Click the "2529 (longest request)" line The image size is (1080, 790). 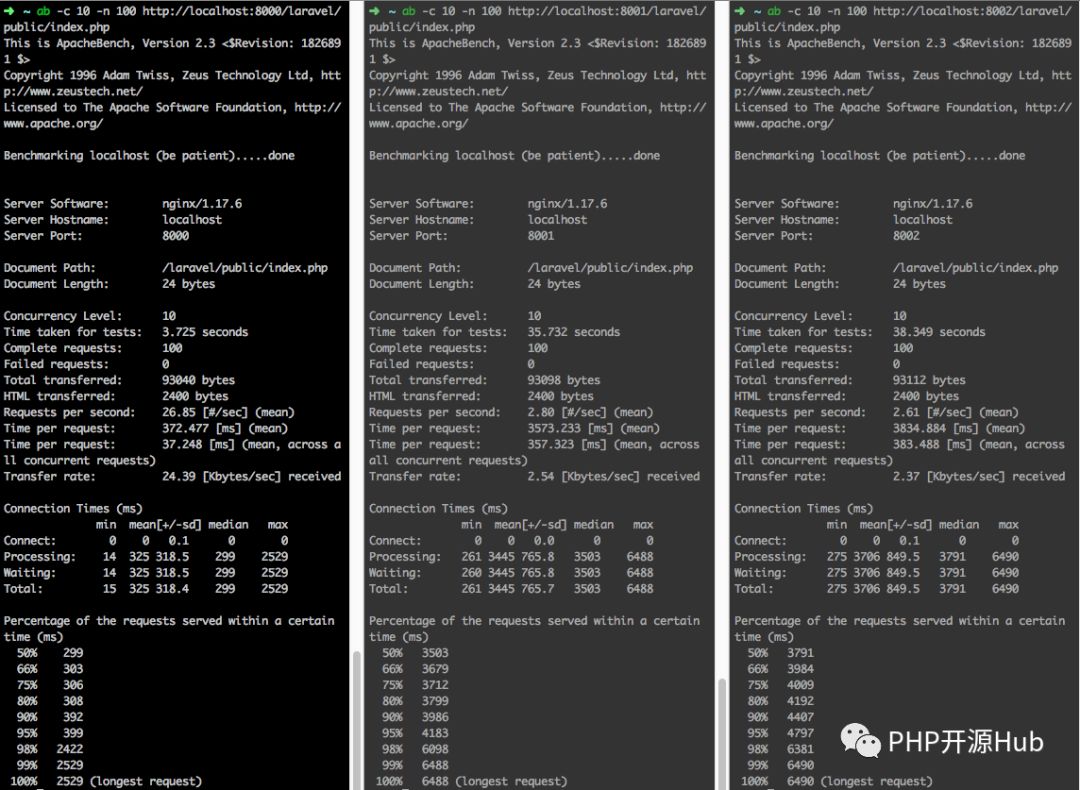pyautogui.click(x=129, y=782)
